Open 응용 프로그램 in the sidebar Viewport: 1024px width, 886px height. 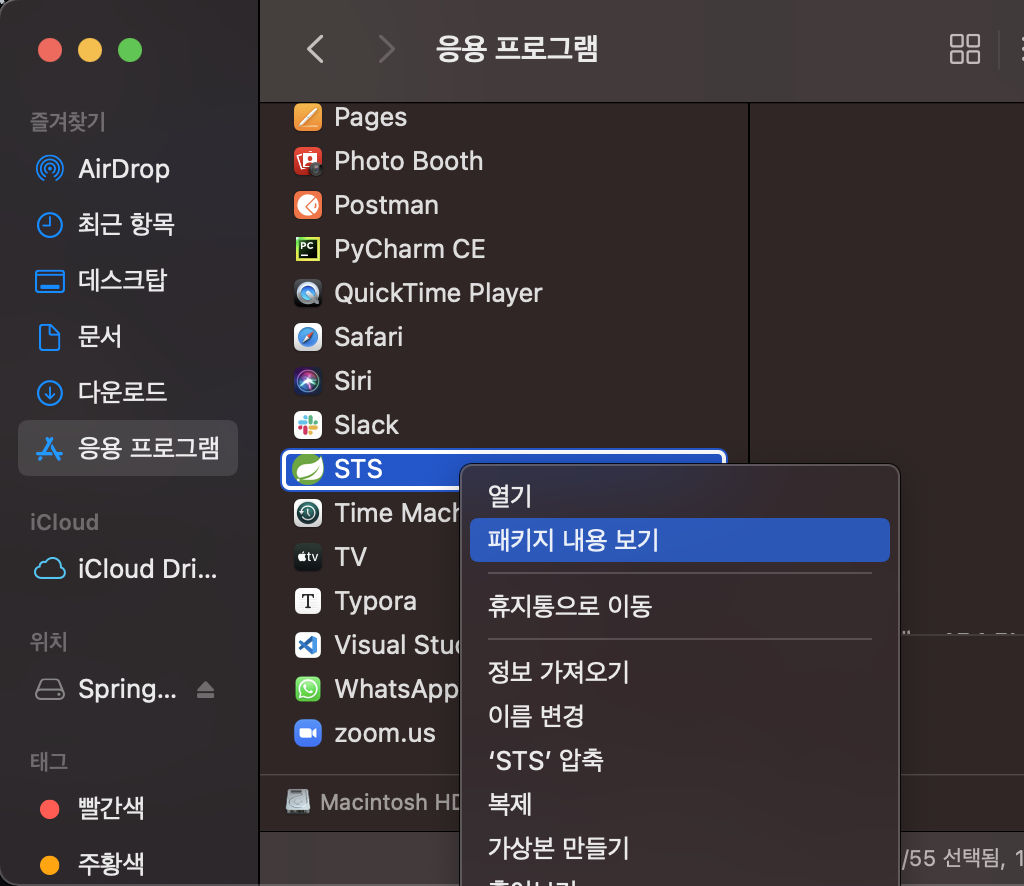(x=128, y=448)
